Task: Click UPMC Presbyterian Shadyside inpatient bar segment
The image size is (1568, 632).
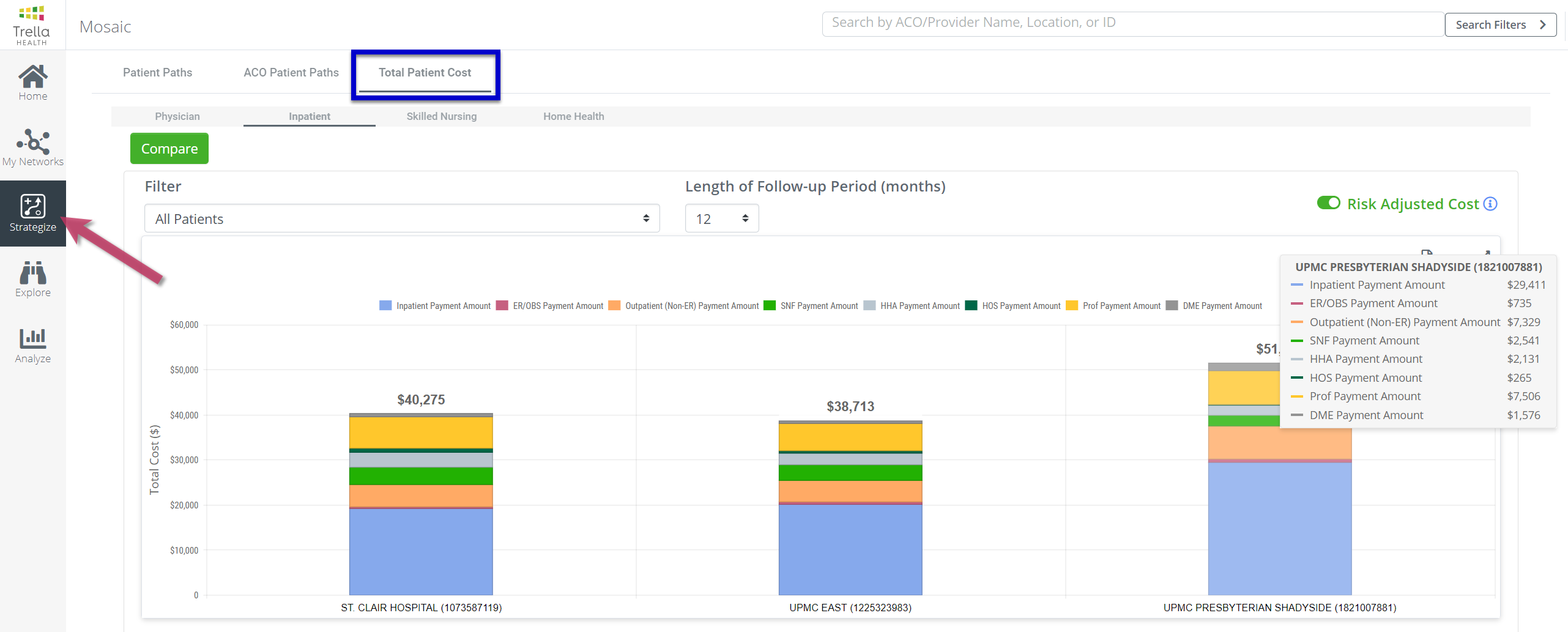Action: [x=1280, y=529]
